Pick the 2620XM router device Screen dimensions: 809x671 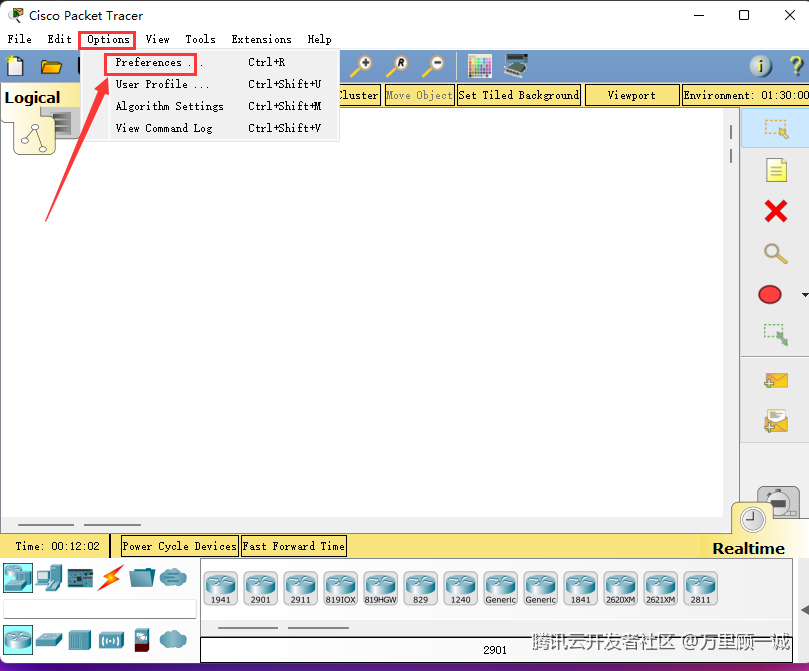coord(621,588)
